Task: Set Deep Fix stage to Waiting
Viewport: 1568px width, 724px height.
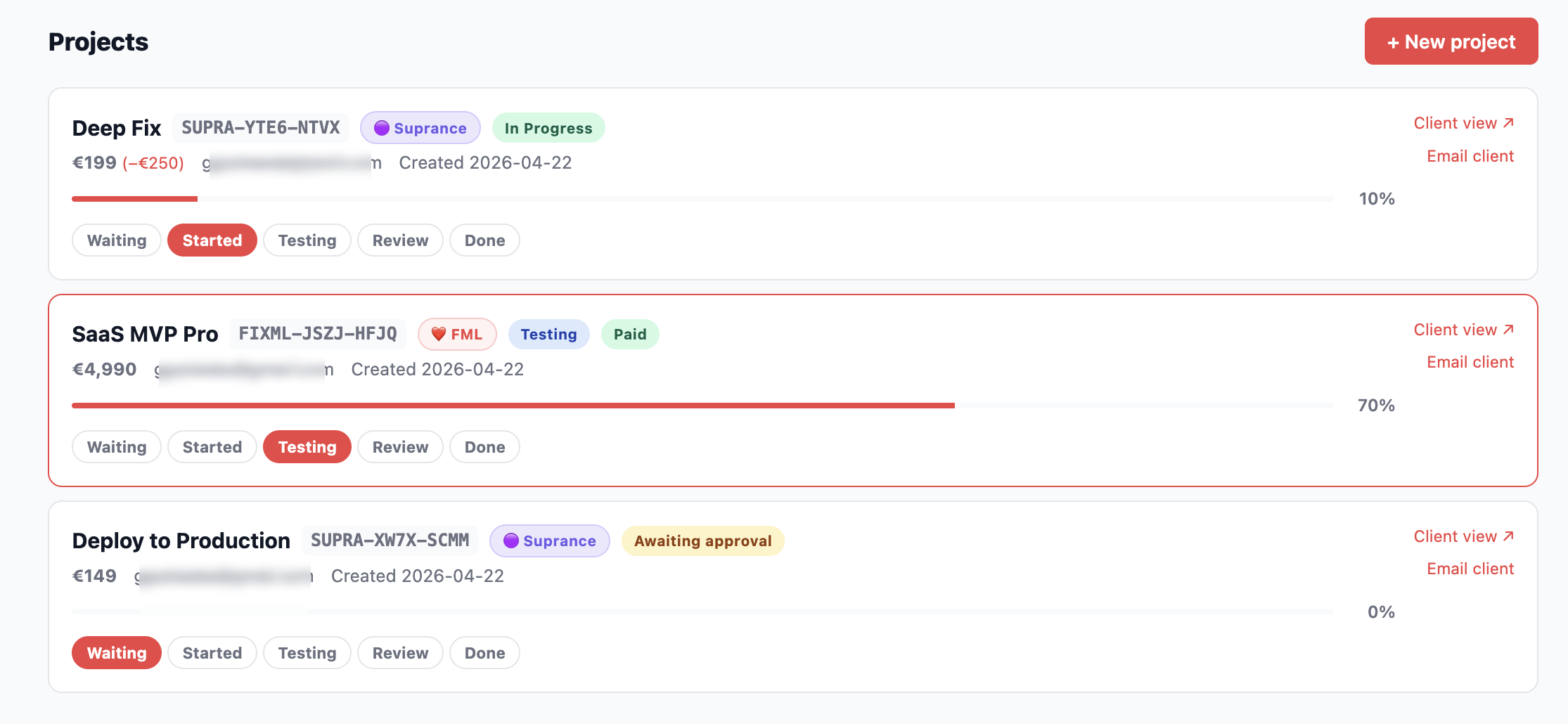Action: pos(117,240)
